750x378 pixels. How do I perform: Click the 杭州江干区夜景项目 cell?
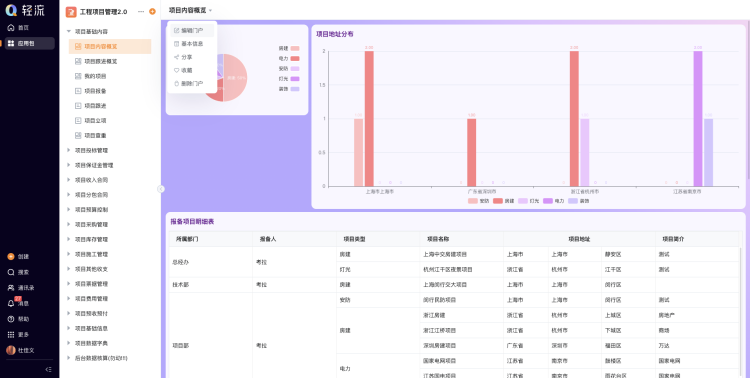click(462, 269)
